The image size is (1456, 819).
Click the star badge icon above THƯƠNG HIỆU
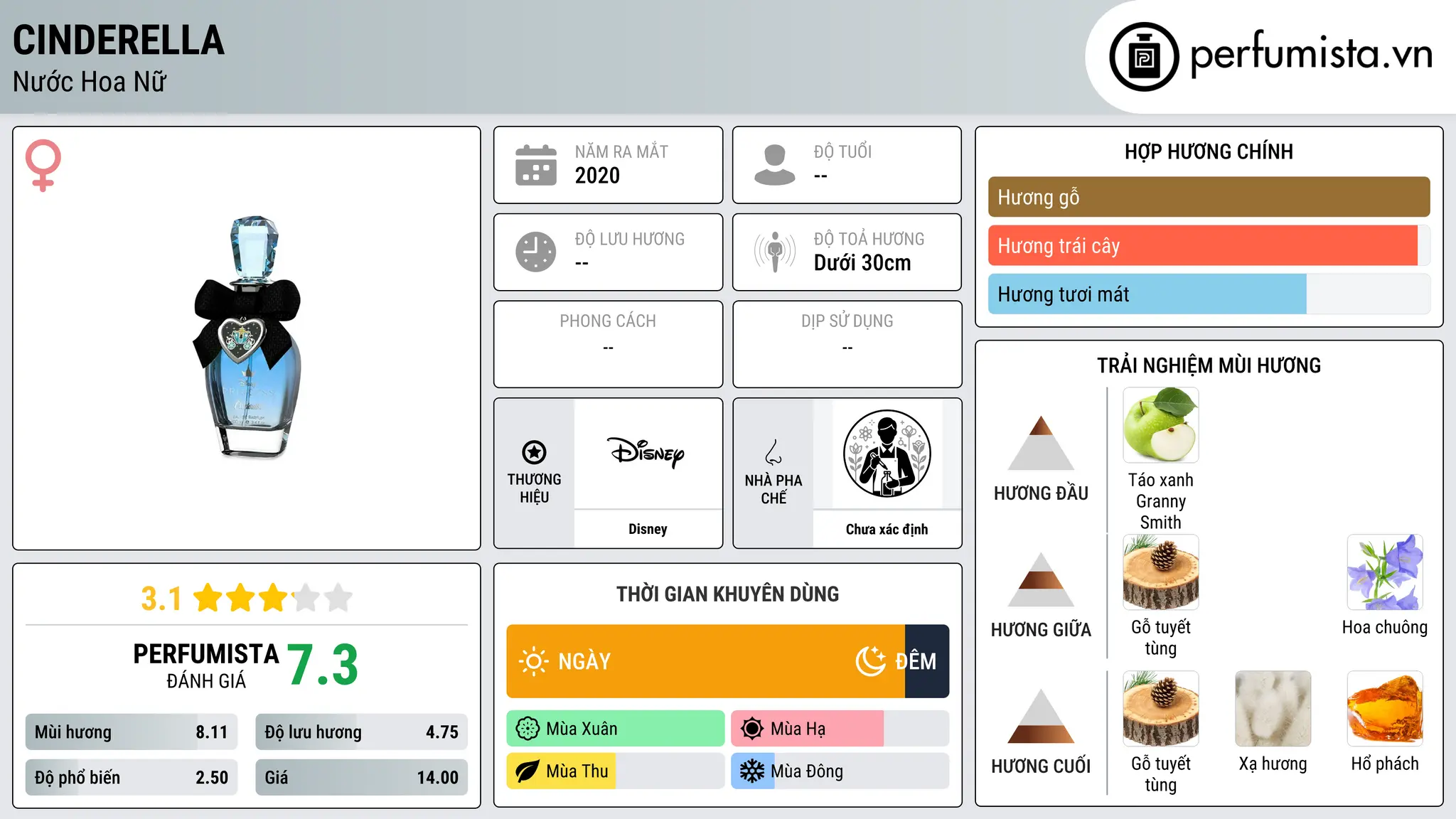[x=534, y=451]
